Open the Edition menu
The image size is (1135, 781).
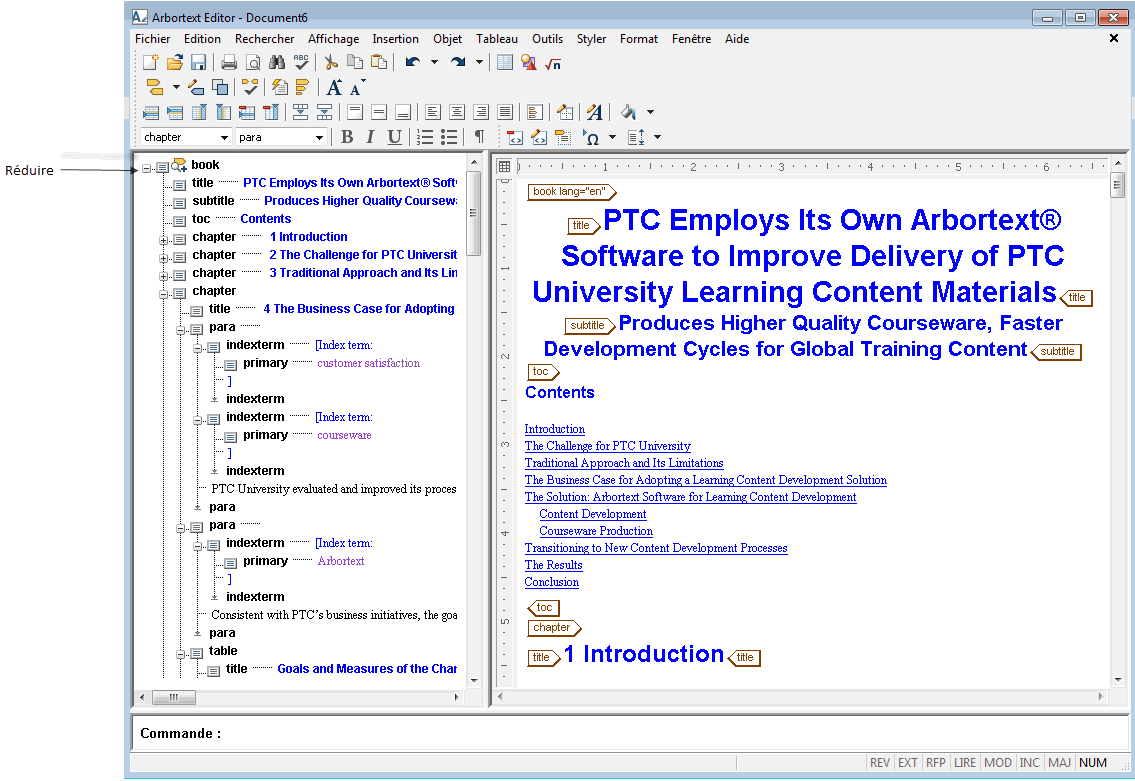[202, 39]
